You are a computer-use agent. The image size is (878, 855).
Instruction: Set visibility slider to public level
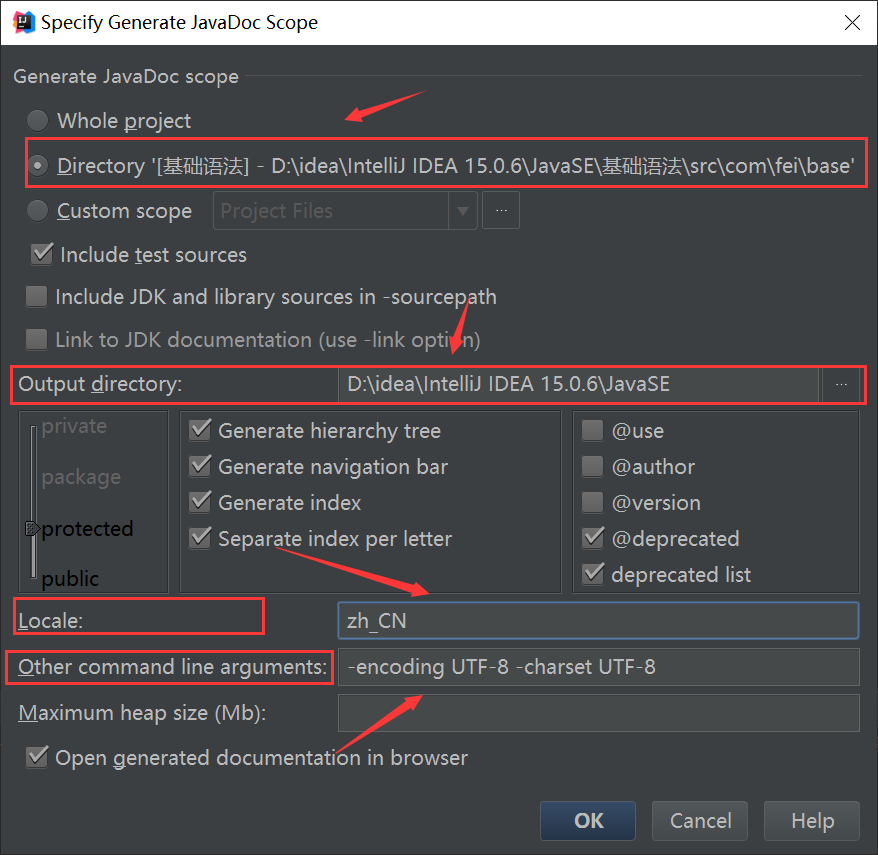click(70, 578)
